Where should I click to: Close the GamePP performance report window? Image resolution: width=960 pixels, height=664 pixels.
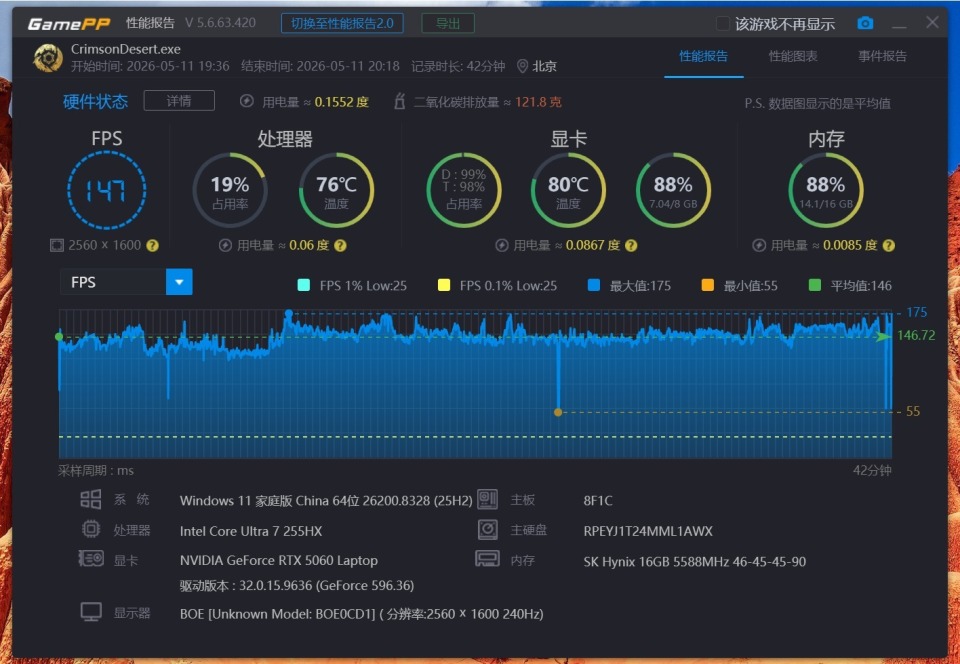coord(932,23)
